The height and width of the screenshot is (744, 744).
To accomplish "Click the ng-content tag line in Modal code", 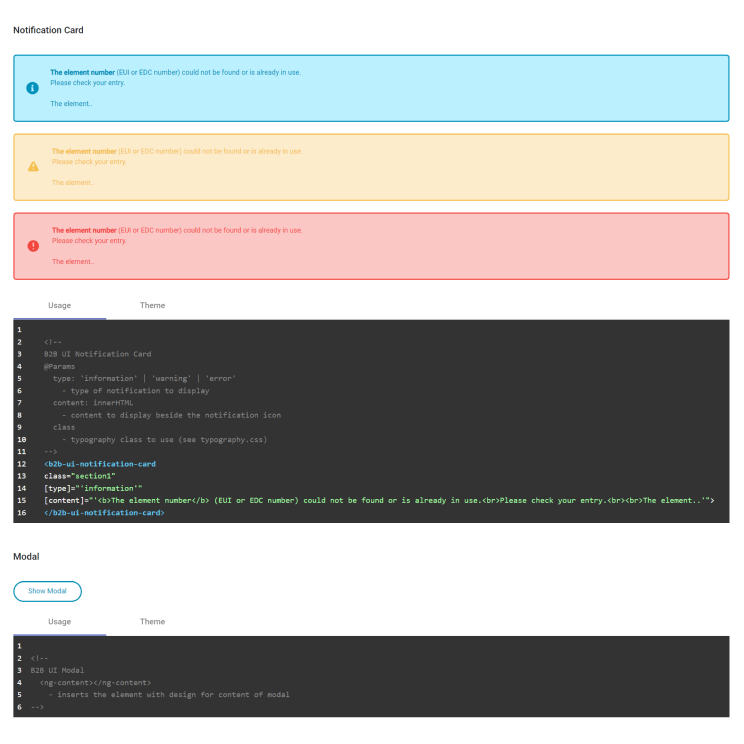I will (x=95, y=682).
